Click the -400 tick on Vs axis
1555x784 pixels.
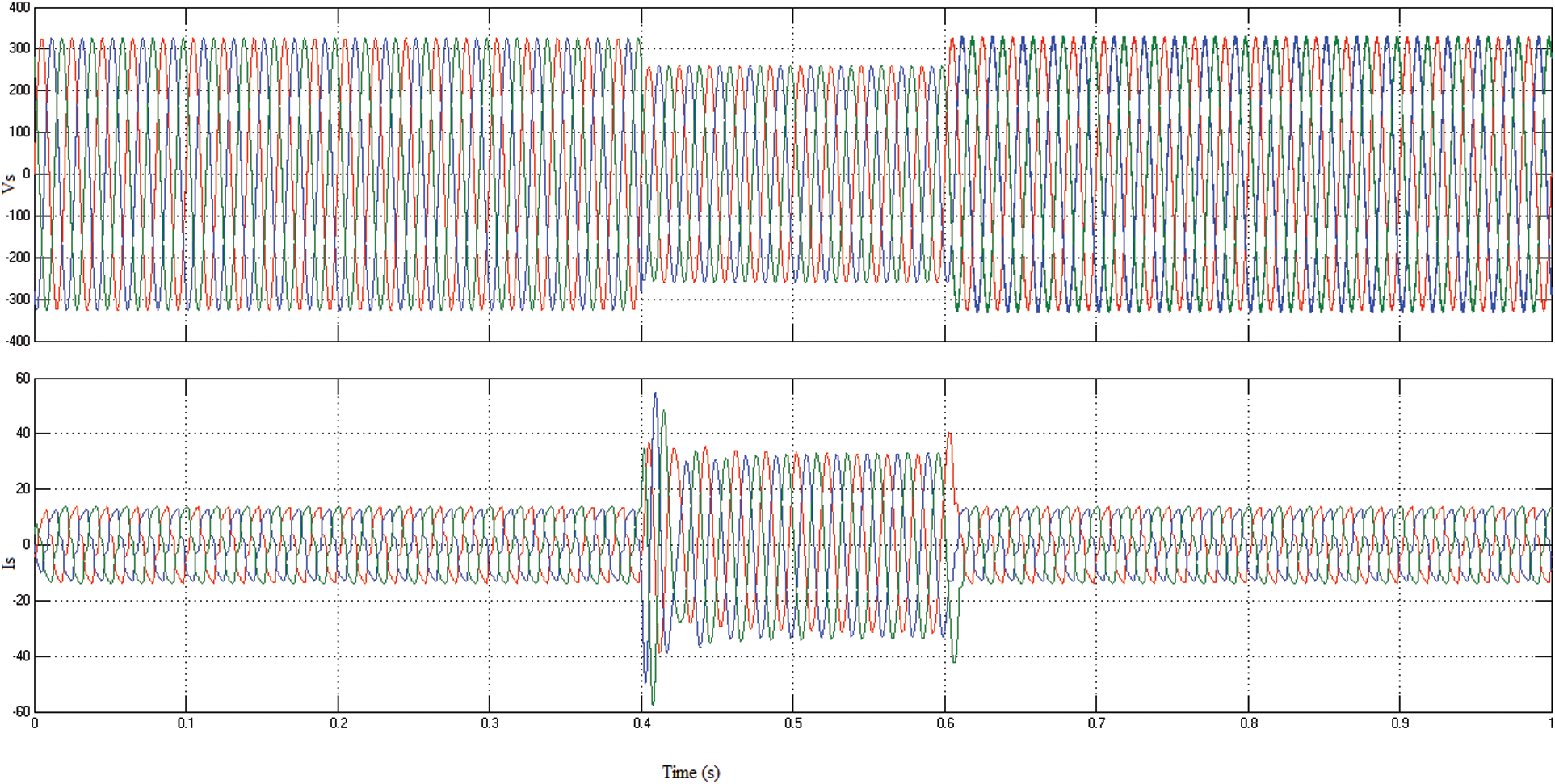17,342
